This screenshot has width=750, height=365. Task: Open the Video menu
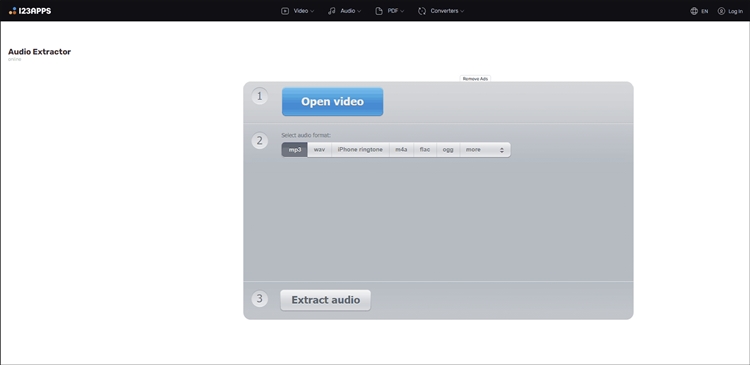coord(298,11)
